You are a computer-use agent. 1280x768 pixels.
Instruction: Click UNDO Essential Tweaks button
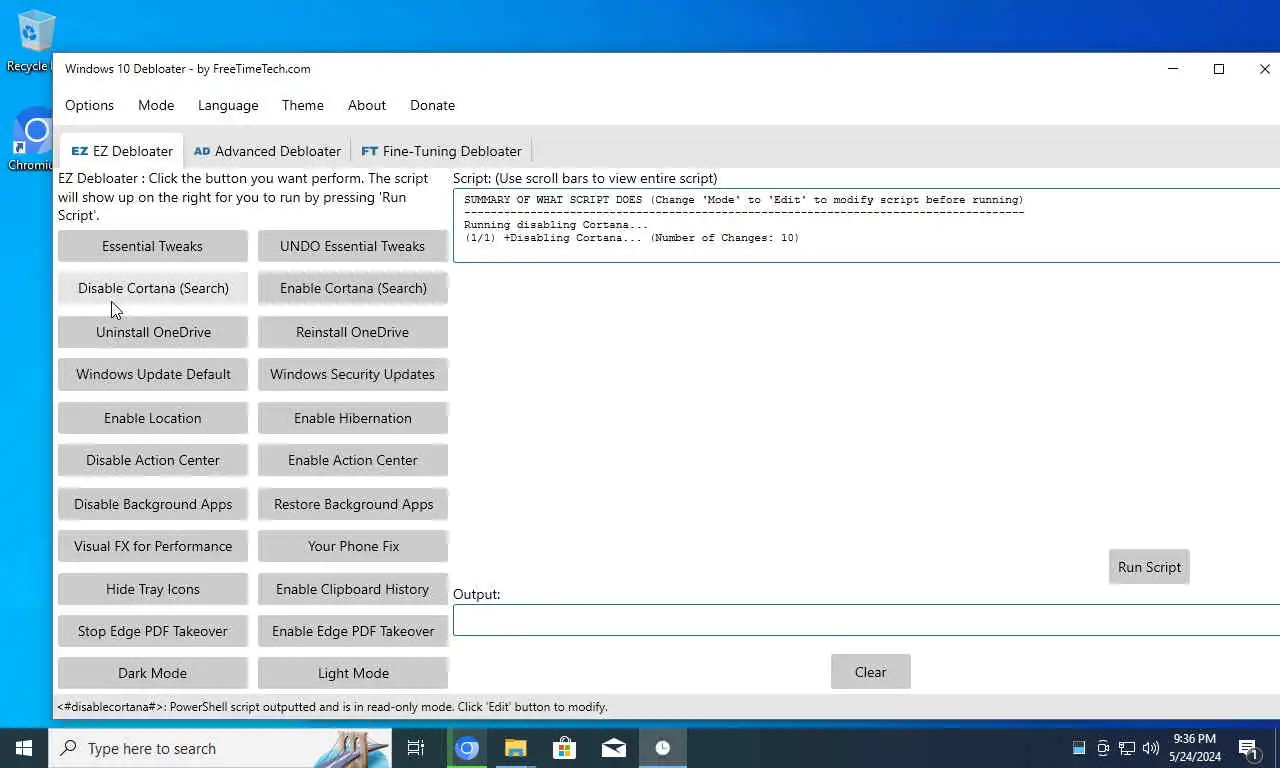tap(352, 246)
